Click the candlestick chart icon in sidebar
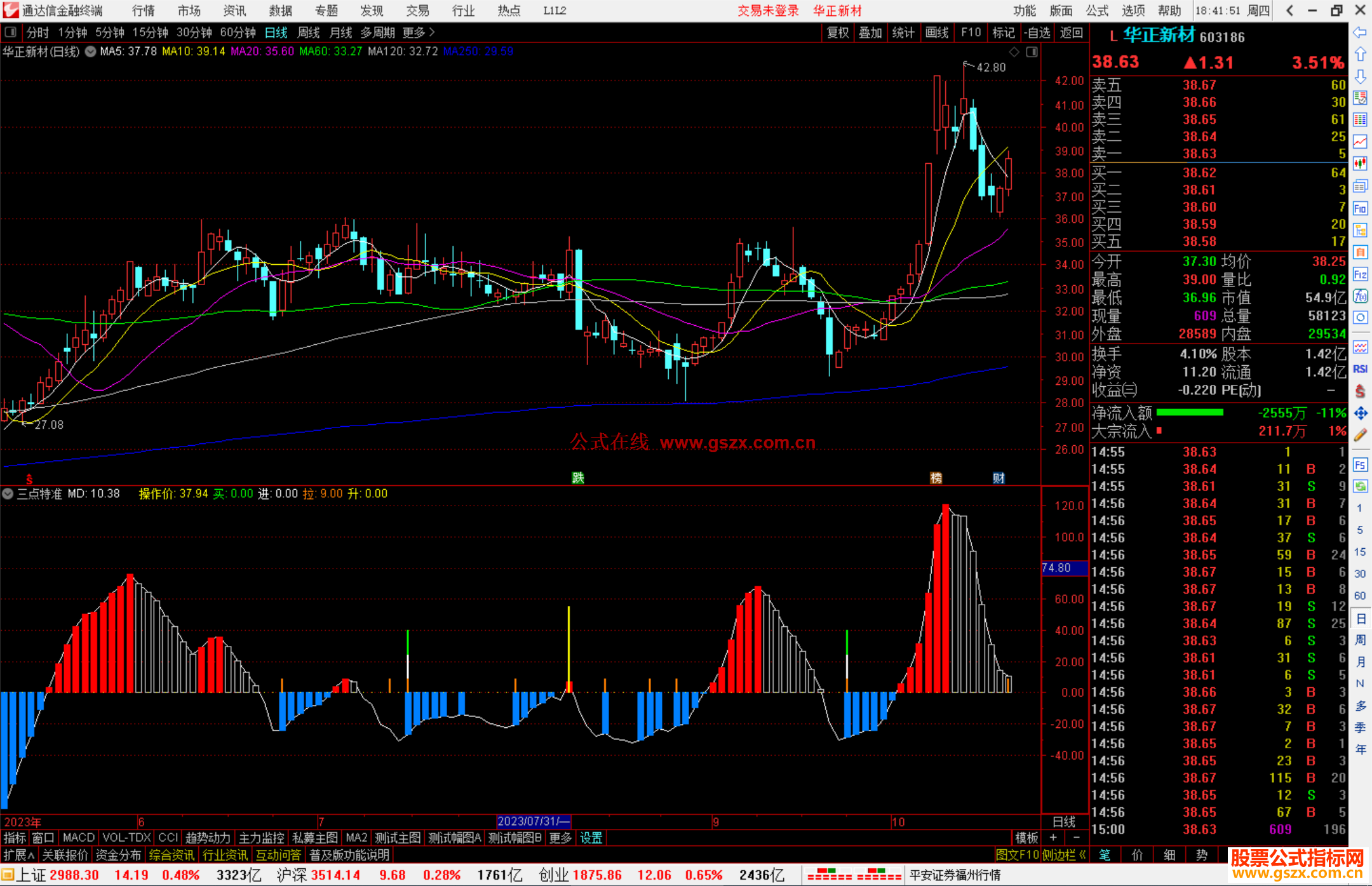This screenshot has width=1372, height=886. (1360, 164)
